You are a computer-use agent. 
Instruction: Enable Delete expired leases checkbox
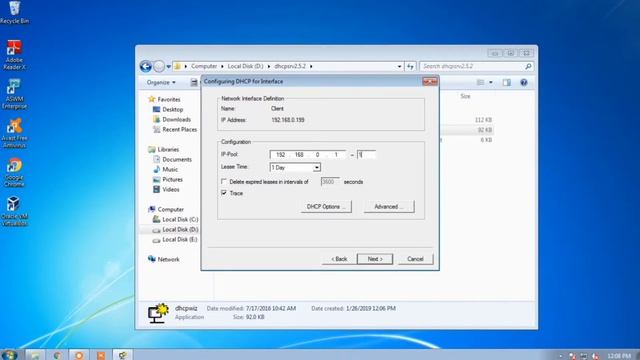[x=224, y=181]
